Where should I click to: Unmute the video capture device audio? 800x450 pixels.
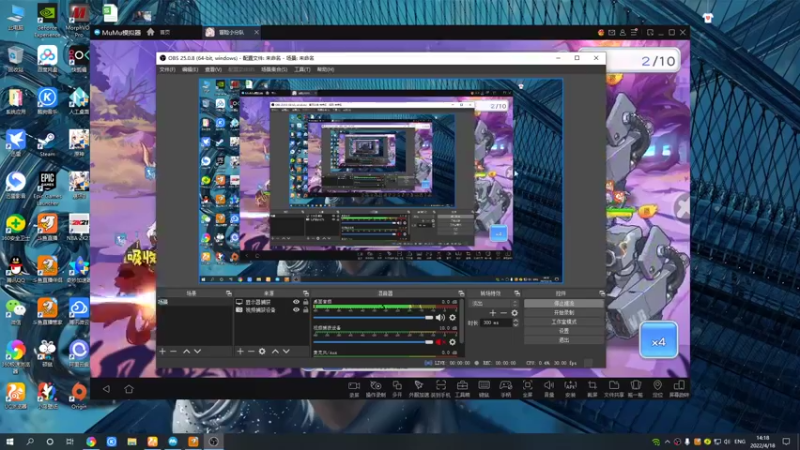coord(440,342)
